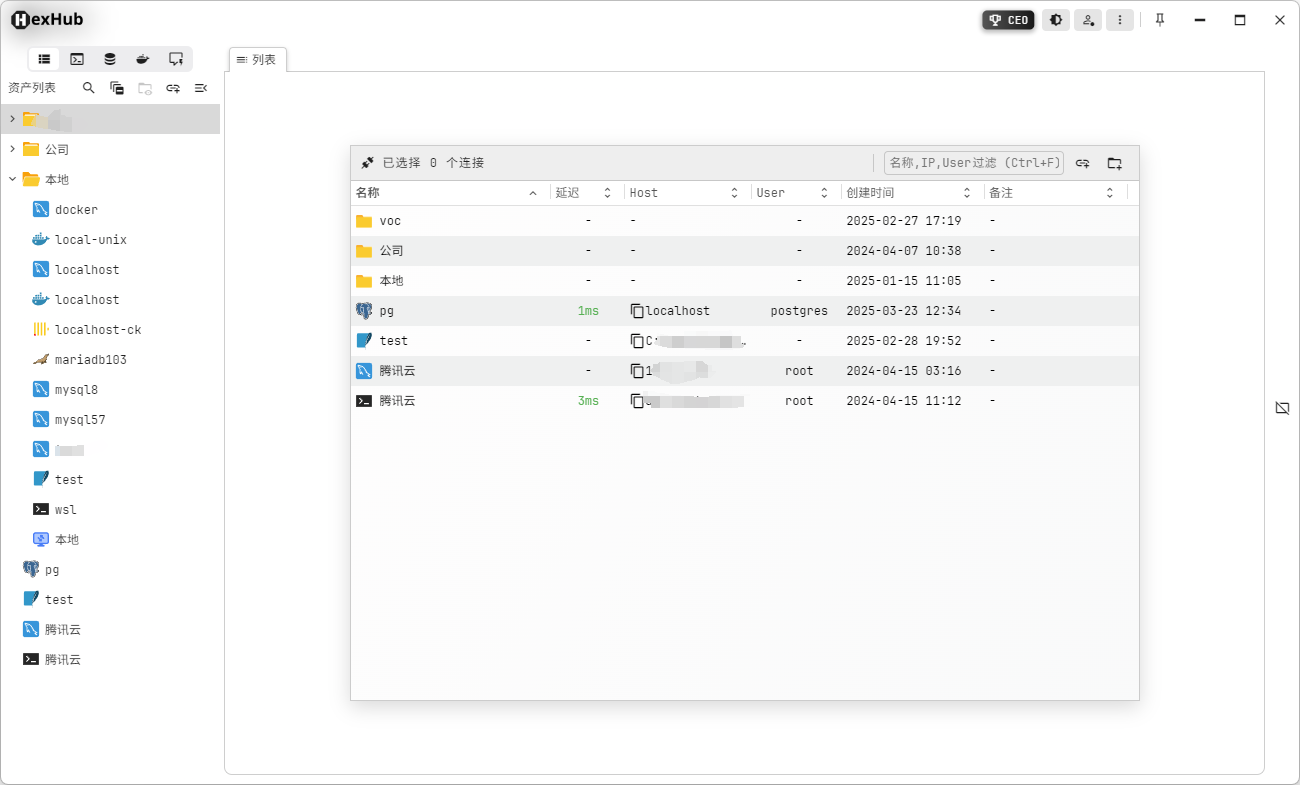Expand the blurred top folder in the sidebar
1300x785 pixels.
12,119
